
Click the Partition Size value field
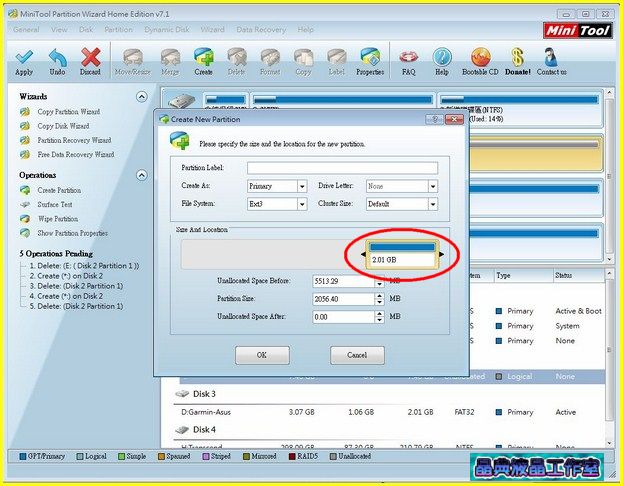(x=344, y=299)
